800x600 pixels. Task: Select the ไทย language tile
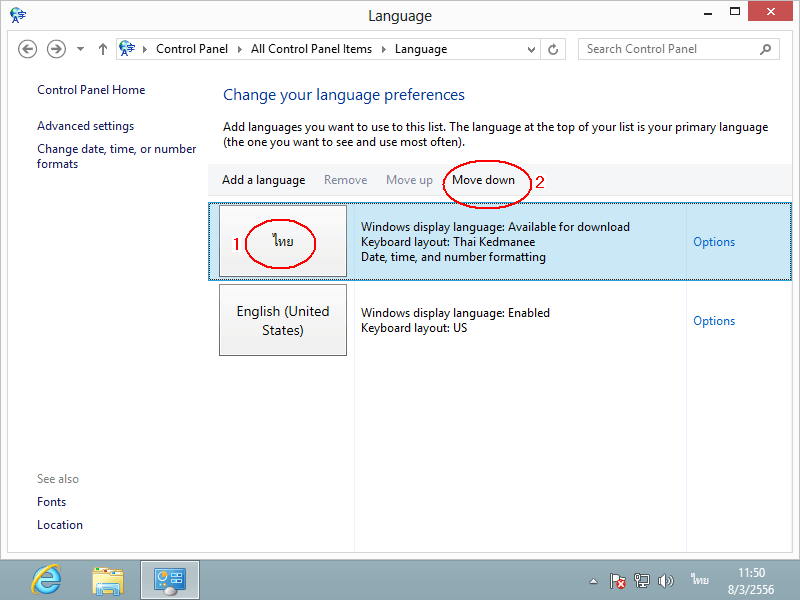283,241
